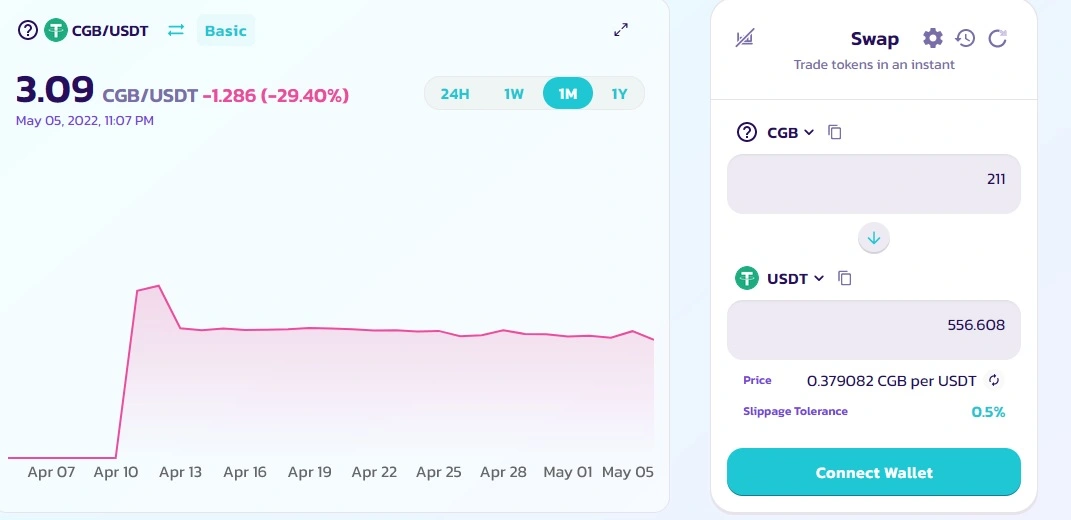Select 1Y chart timeframe
The width and height of the screenshot is (1071, 520).
pos(619,94)
